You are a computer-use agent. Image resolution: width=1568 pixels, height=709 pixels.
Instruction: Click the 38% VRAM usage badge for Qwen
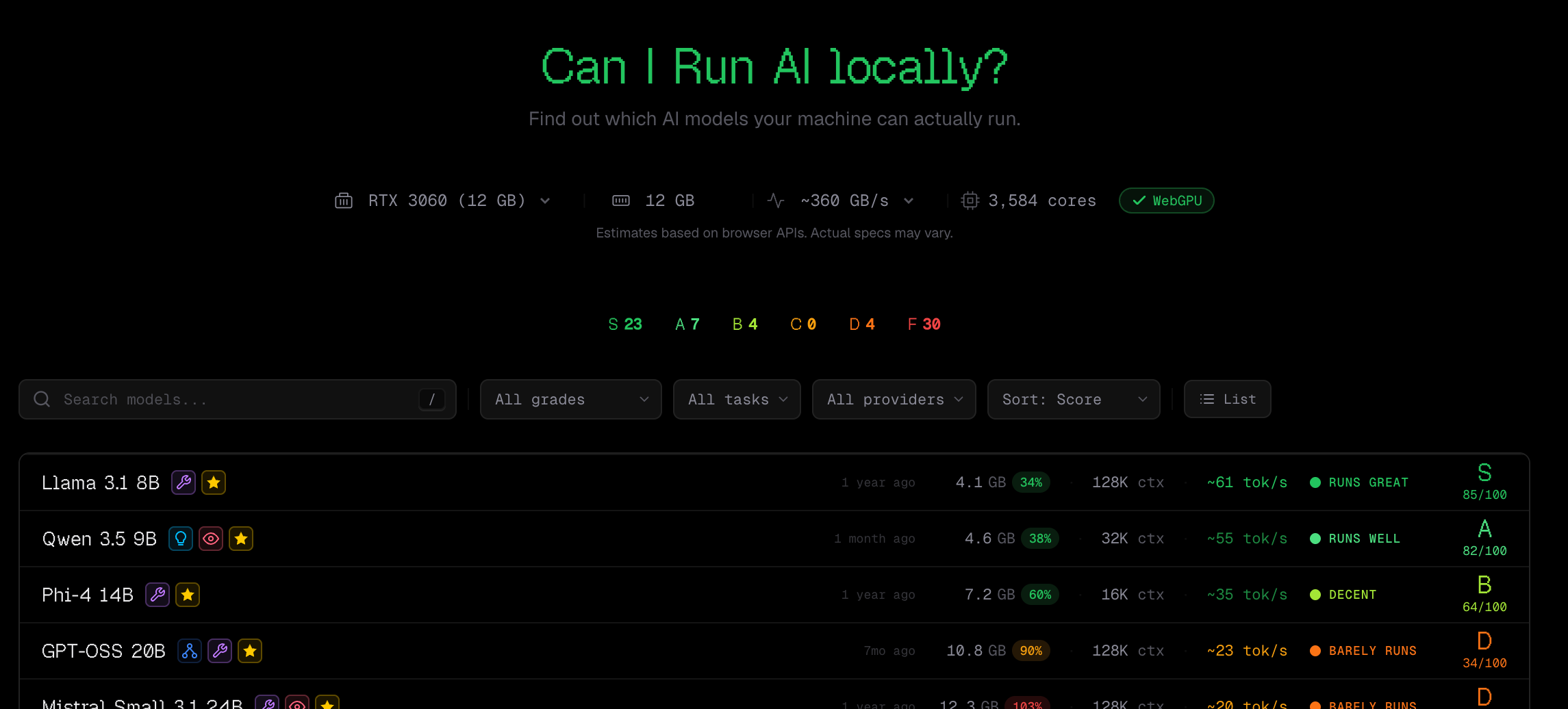pyautogui.click(x=1040, y=539)
